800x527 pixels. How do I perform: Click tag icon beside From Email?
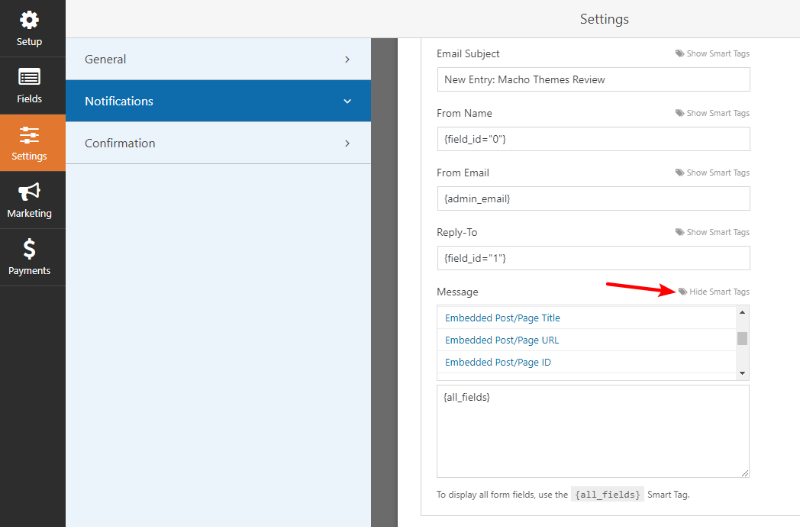pos(680,173)
